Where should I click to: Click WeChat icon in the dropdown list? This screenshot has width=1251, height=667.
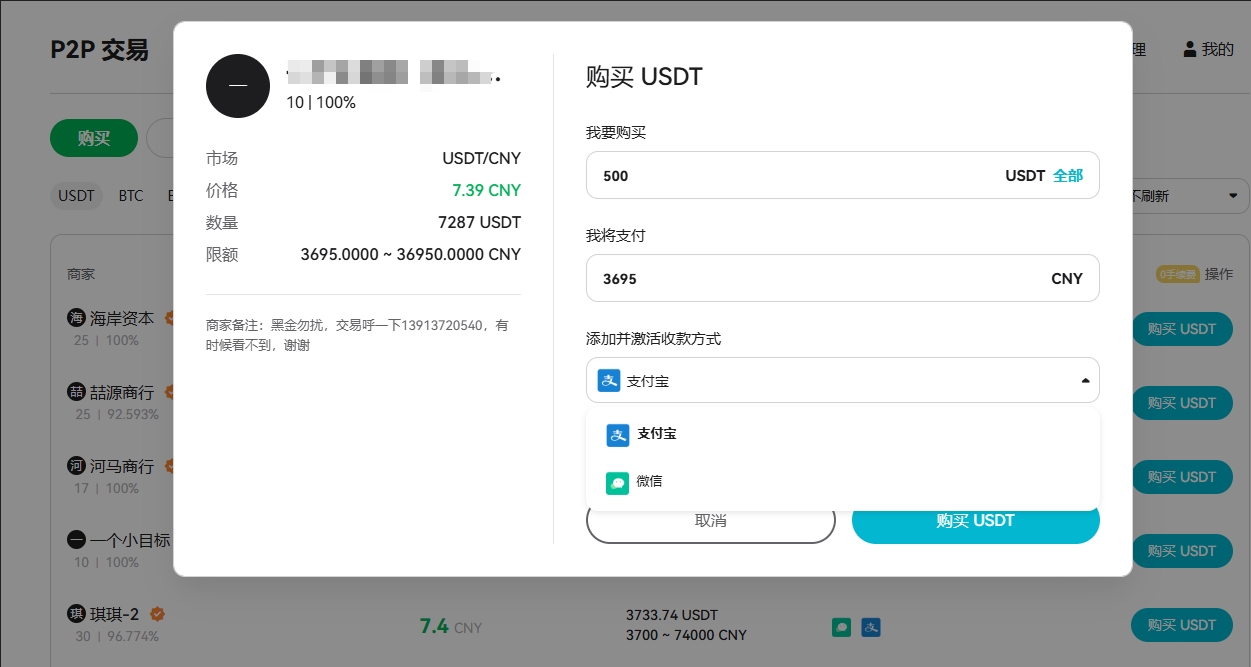tap(617, 482)
